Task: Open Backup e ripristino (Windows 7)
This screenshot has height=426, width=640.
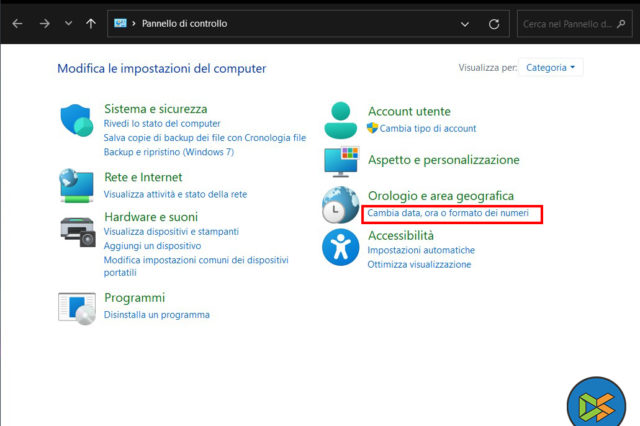Action: [x=169, y=152]
